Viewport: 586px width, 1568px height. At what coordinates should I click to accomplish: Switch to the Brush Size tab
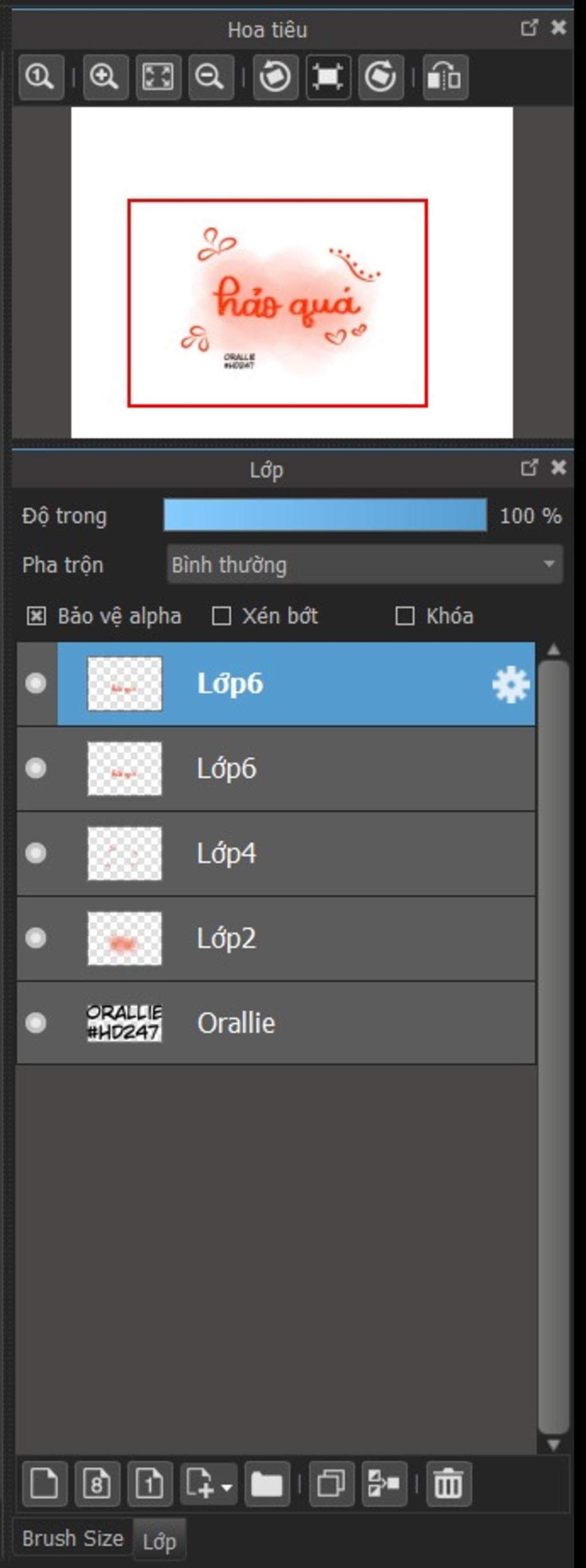[x=73, y=1538]
